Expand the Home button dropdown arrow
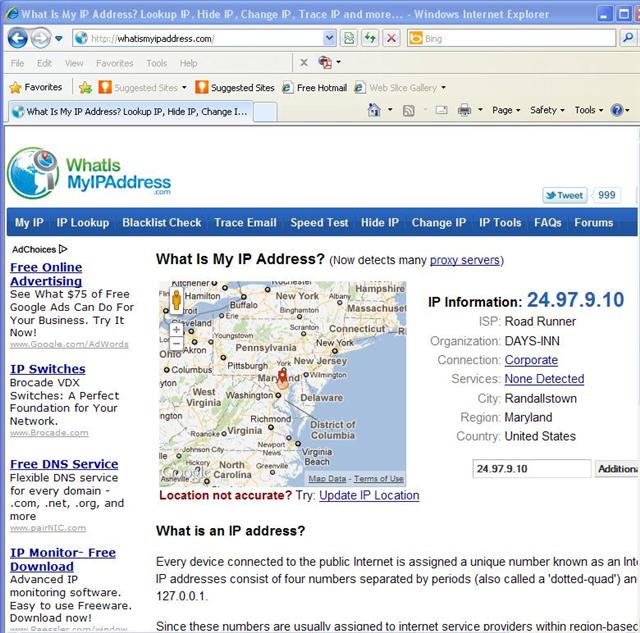 point(390,110)
